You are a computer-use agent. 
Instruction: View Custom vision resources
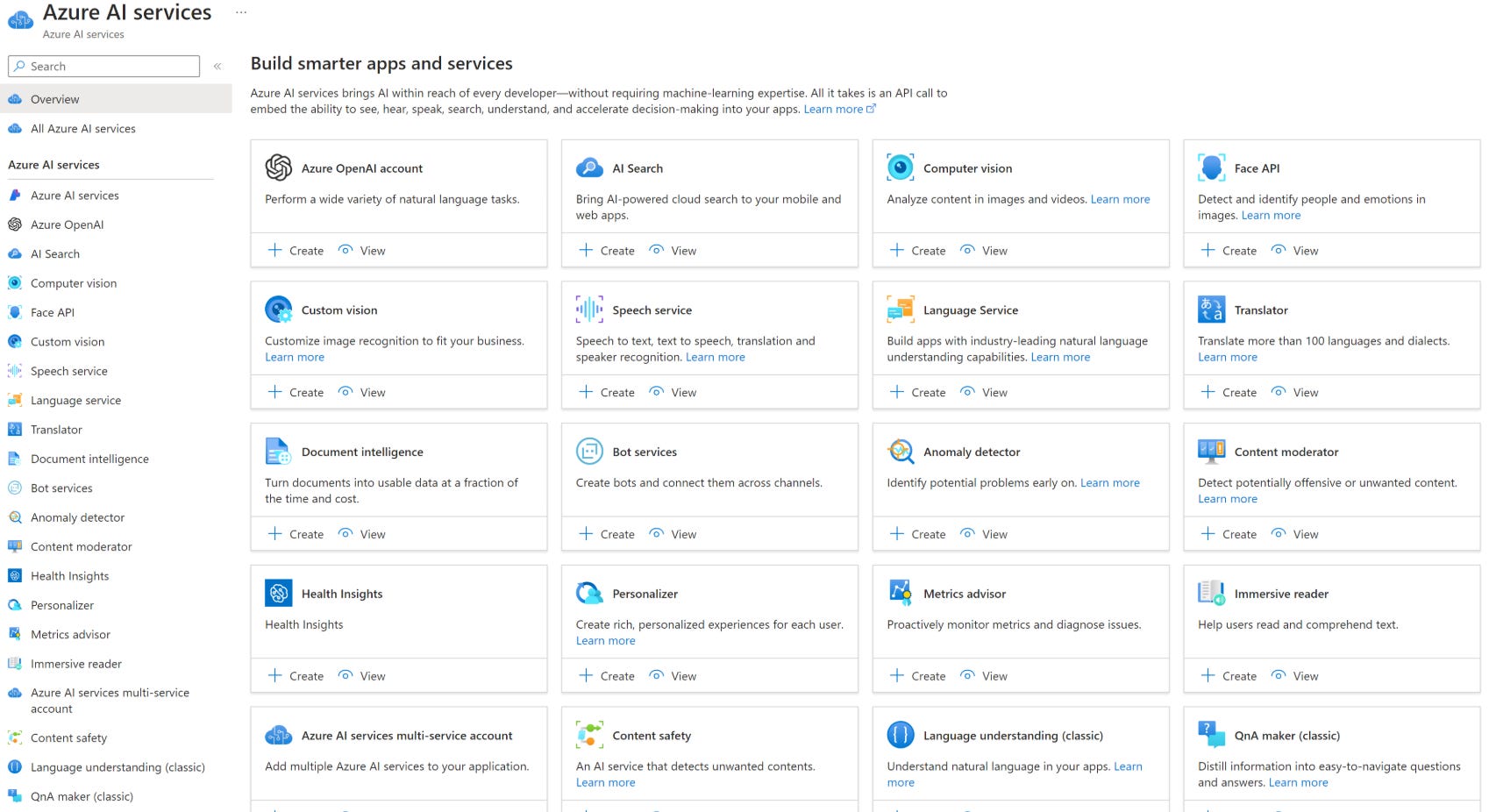pos(361,393)
